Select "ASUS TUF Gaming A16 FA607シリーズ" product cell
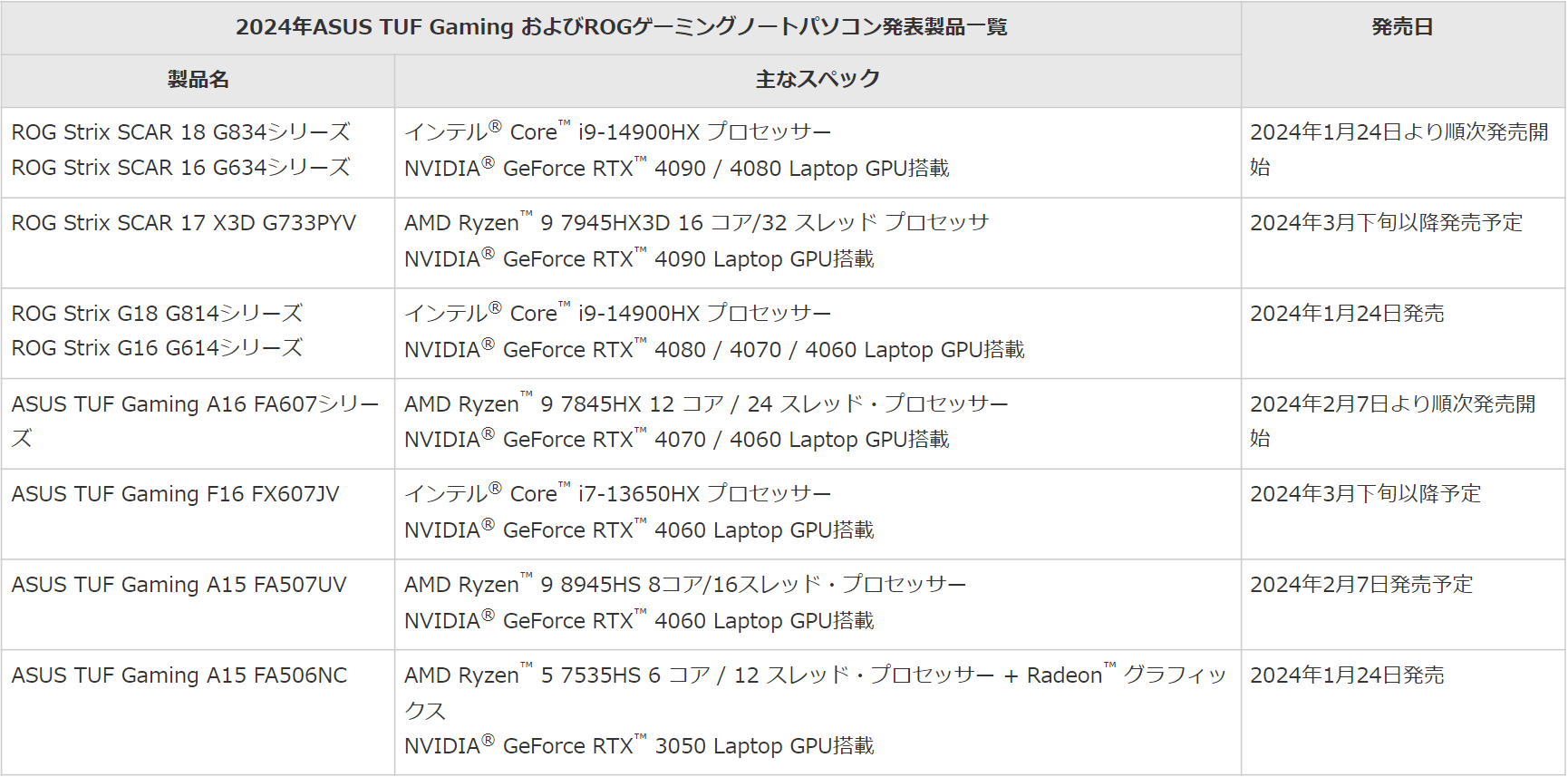 pos(196,422)
